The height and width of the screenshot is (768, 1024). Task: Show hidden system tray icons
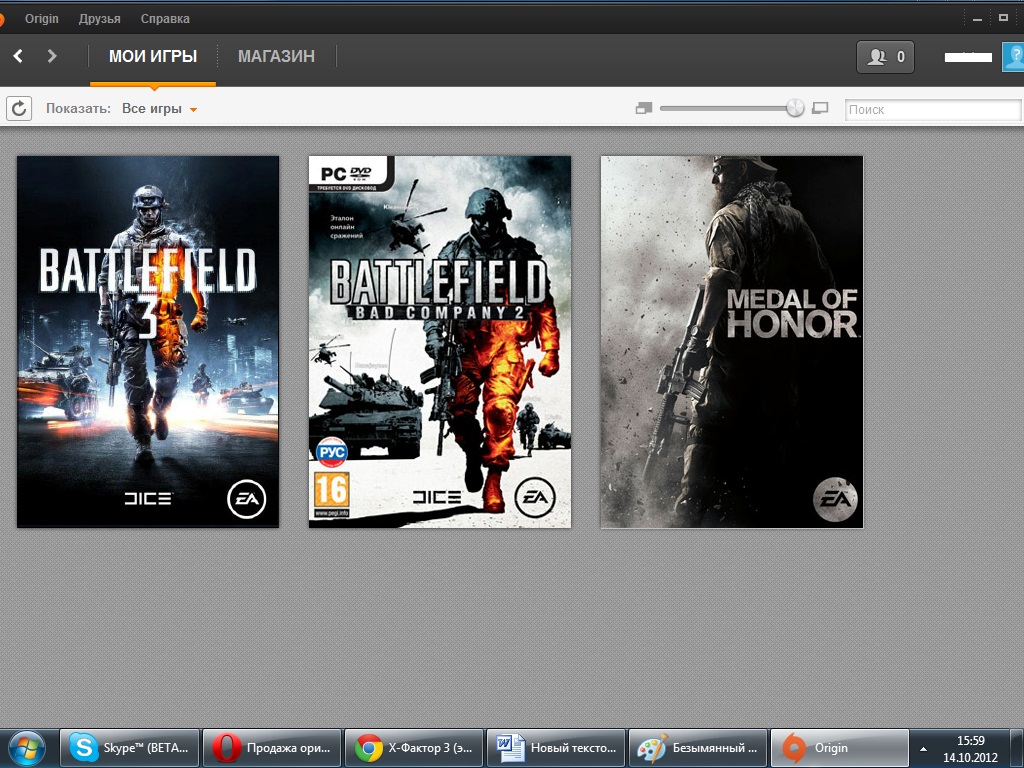(923, 749)
